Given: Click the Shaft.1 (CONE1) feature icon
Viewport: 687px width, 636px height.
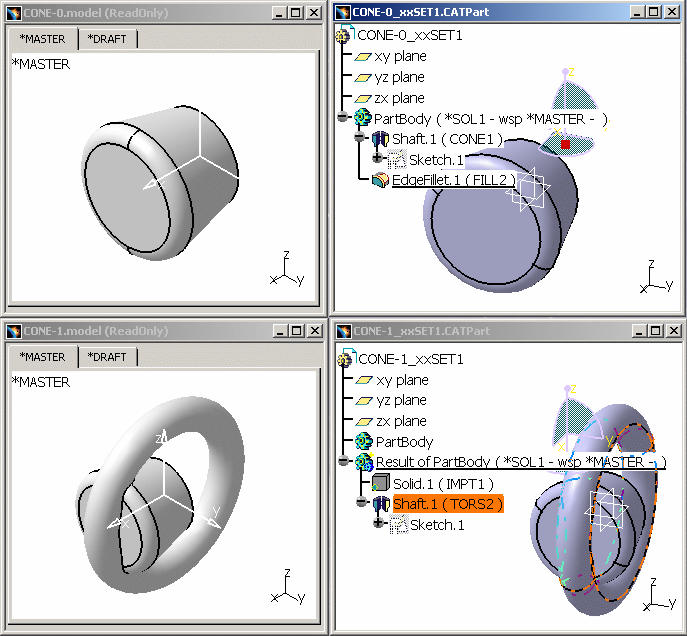Looking at the screenshot, I should point(380,139).
